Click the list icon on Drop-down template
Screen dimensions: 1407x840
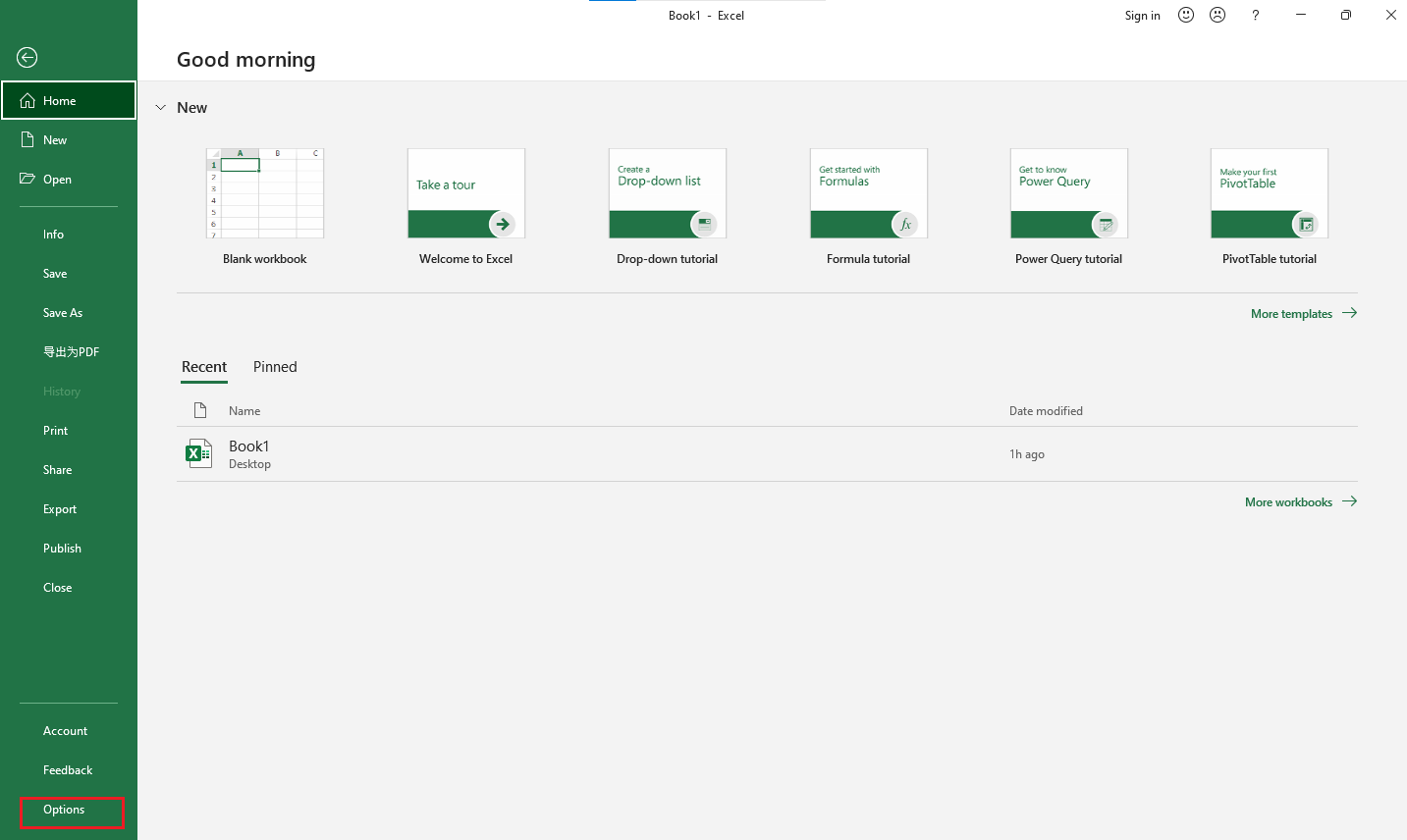[x=704, y=224]
